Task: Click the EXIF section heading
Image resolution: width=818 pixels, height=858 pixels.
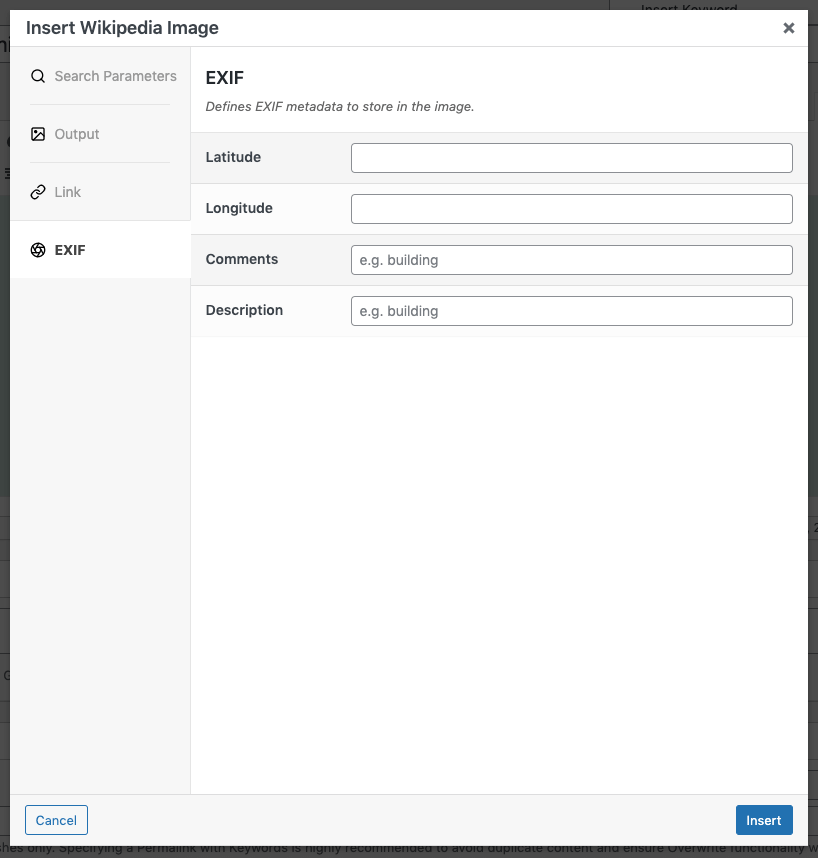Action: coord(225,78)
